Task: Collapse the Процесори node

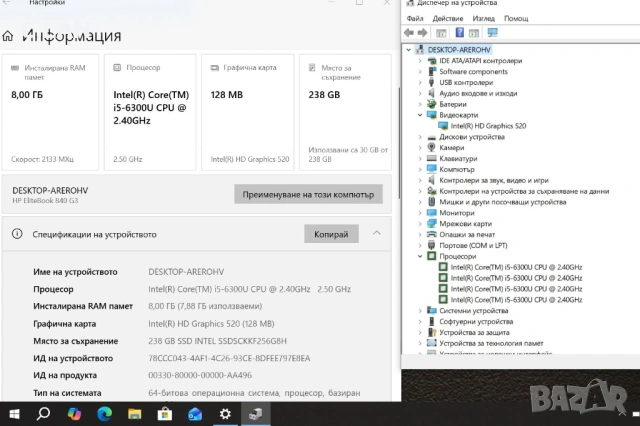Action: coord(420,256)
